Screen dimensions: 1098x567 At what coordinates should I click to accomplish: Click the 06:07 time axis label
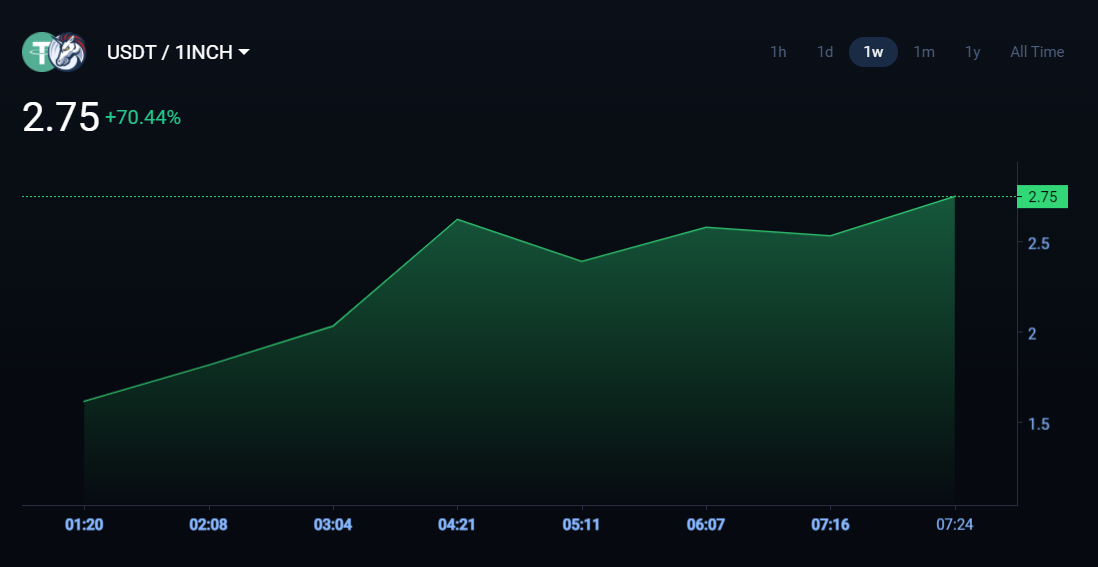tap(706, 524)
